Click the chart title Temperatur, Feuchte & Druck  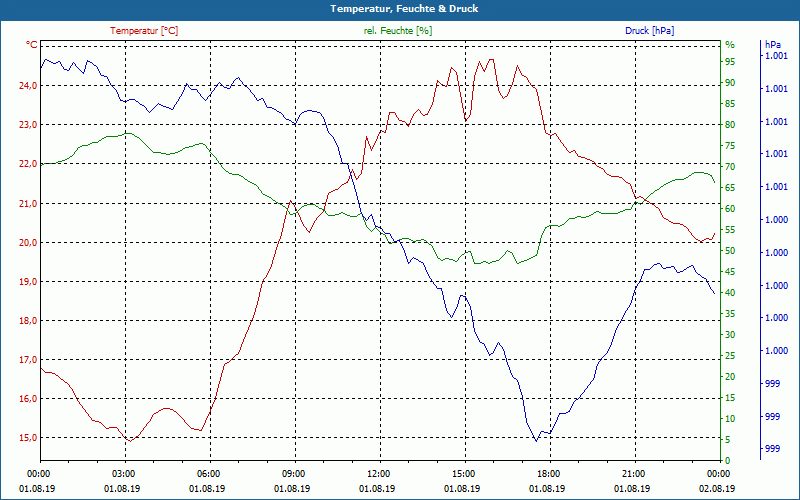click(x=404, y=9)
